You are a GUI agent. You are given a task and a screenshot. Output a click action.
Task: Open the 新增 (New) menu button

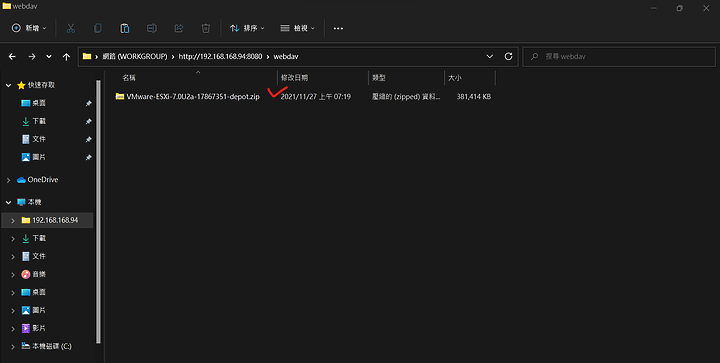coord(29,28)
